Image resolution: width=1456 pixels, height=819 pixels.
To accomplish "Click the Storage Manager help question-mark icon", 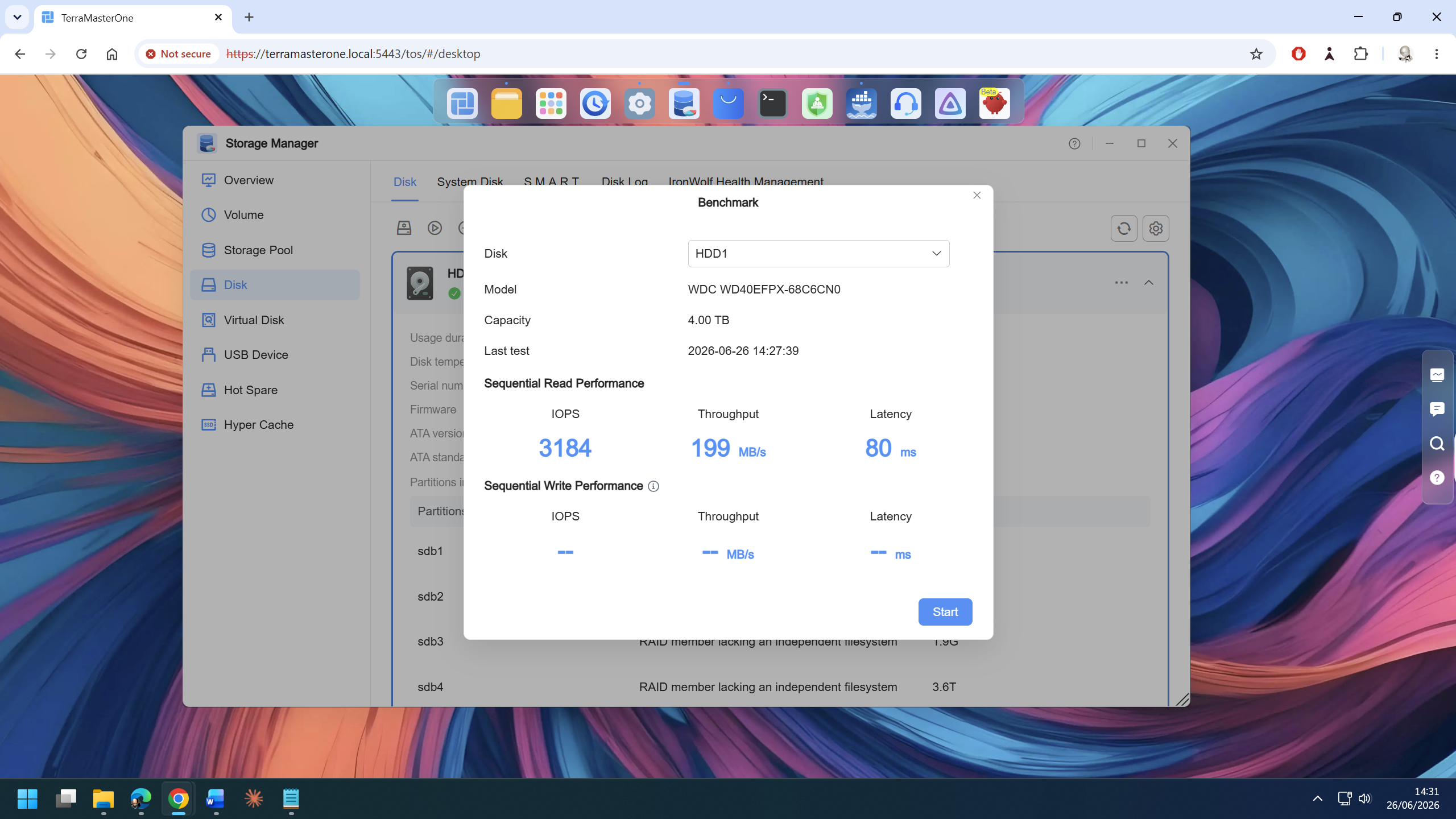I will [1074, 144].
